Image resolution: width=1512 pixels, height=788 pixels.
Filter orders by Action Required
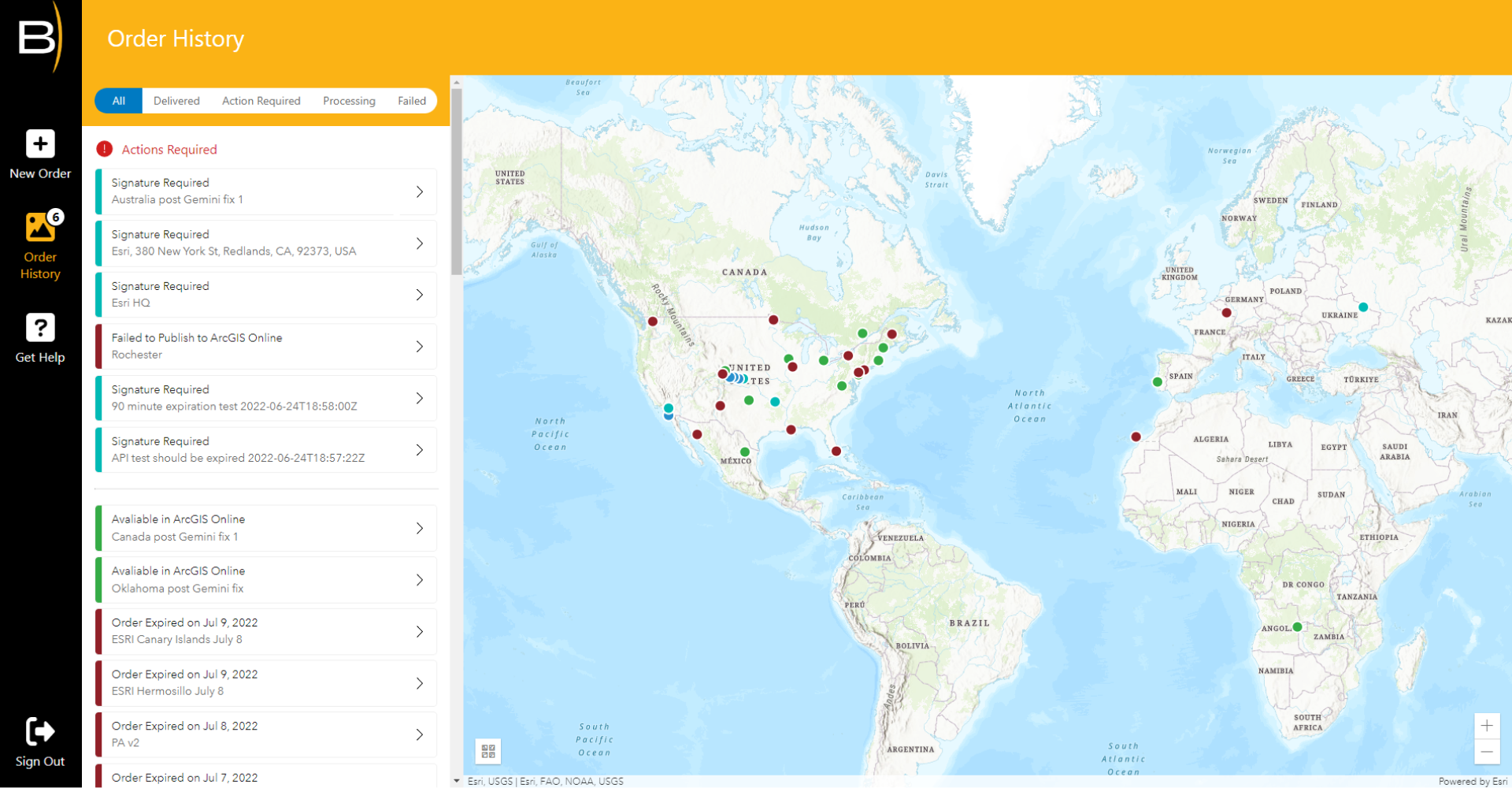(261, 101)
